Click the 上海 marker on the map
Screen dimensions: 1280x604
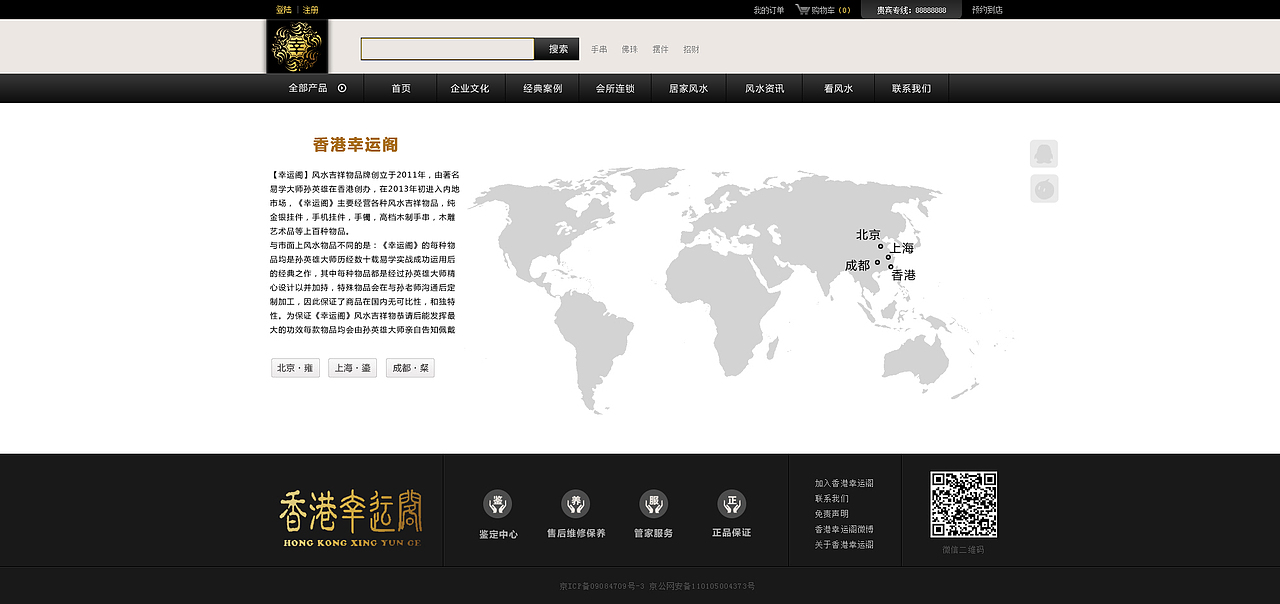click(x=888, y=257)
